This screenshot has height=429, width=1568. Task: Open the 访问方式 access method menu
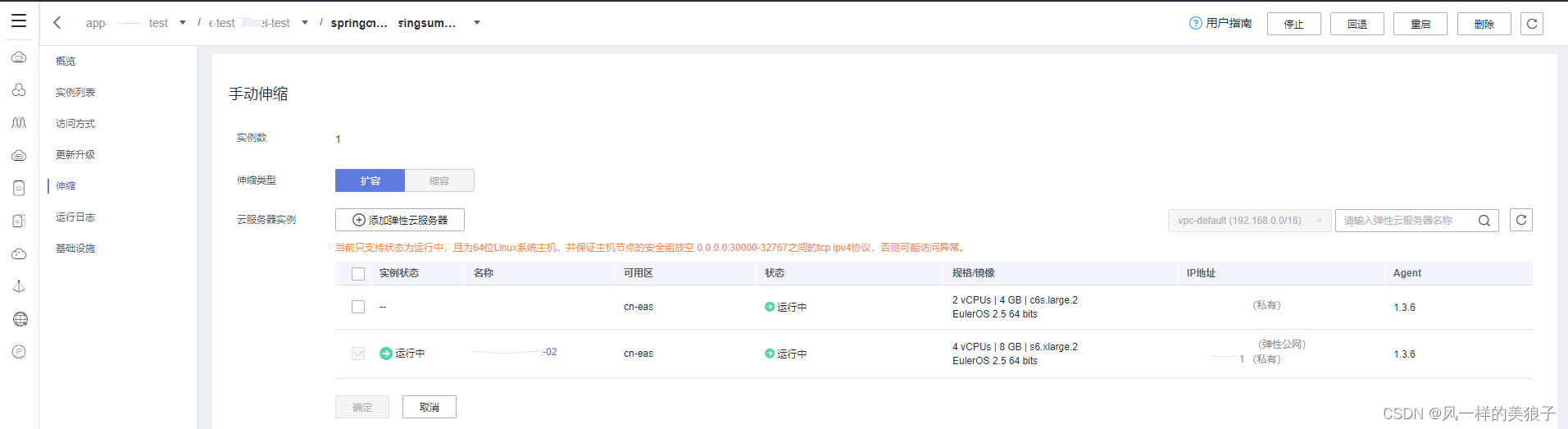(75, 124)
